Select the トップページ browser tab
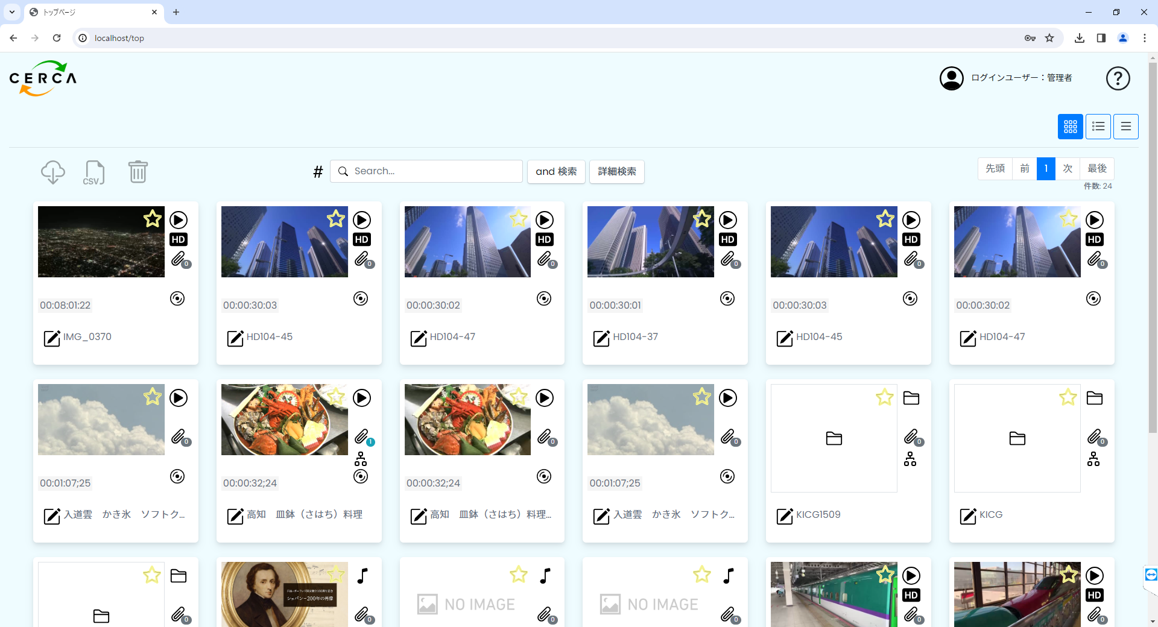Screen dimensions: 1158x627 (x=94, y=13)
